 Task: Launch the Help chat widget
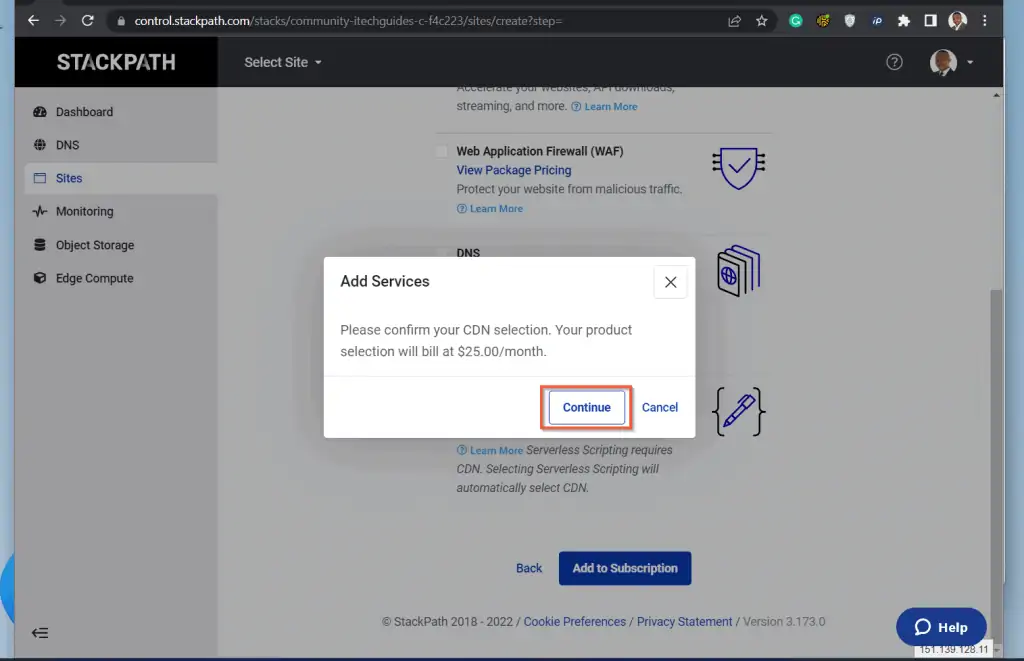(x=940, y=627)
